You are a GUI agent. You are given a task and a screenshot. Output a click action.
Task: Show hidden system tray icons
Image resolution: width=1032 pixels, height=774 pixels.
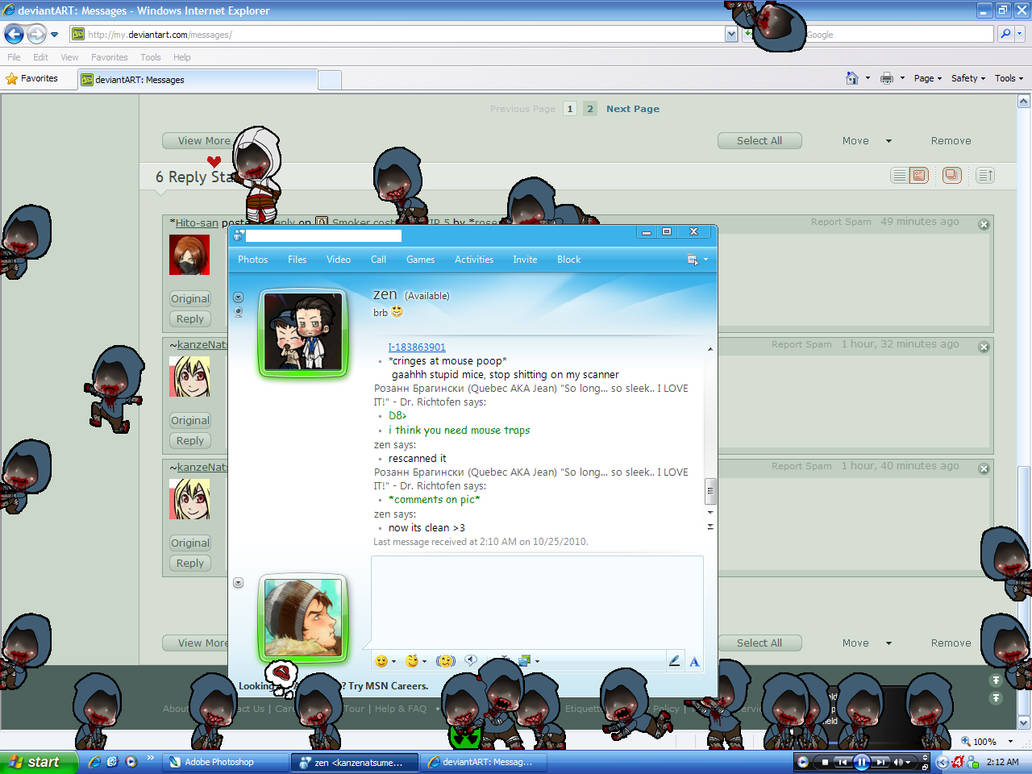[x=942, y=762]
